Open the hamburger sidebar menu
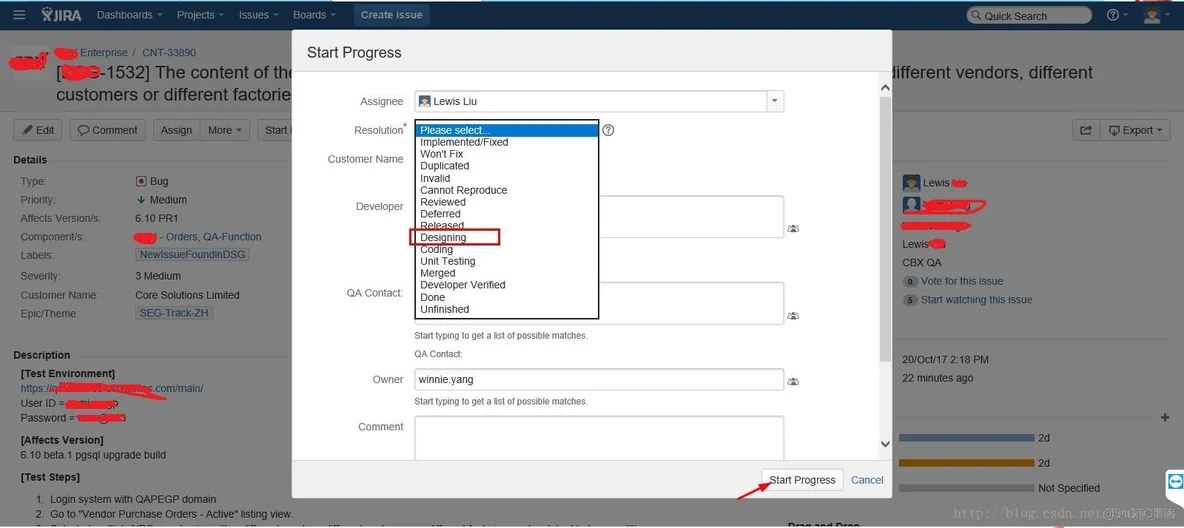 click(19, 15)
